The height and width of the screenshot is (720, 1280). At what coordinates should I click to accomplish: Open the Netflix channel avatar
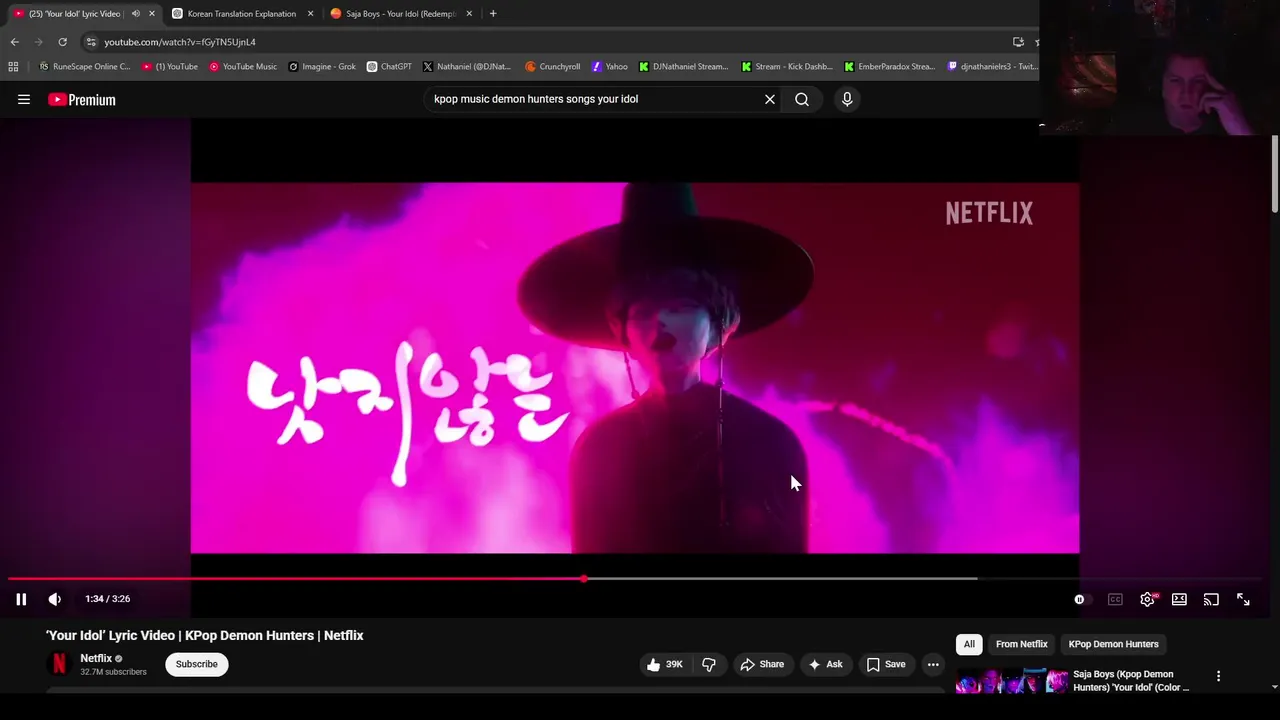tap(59, 664)
